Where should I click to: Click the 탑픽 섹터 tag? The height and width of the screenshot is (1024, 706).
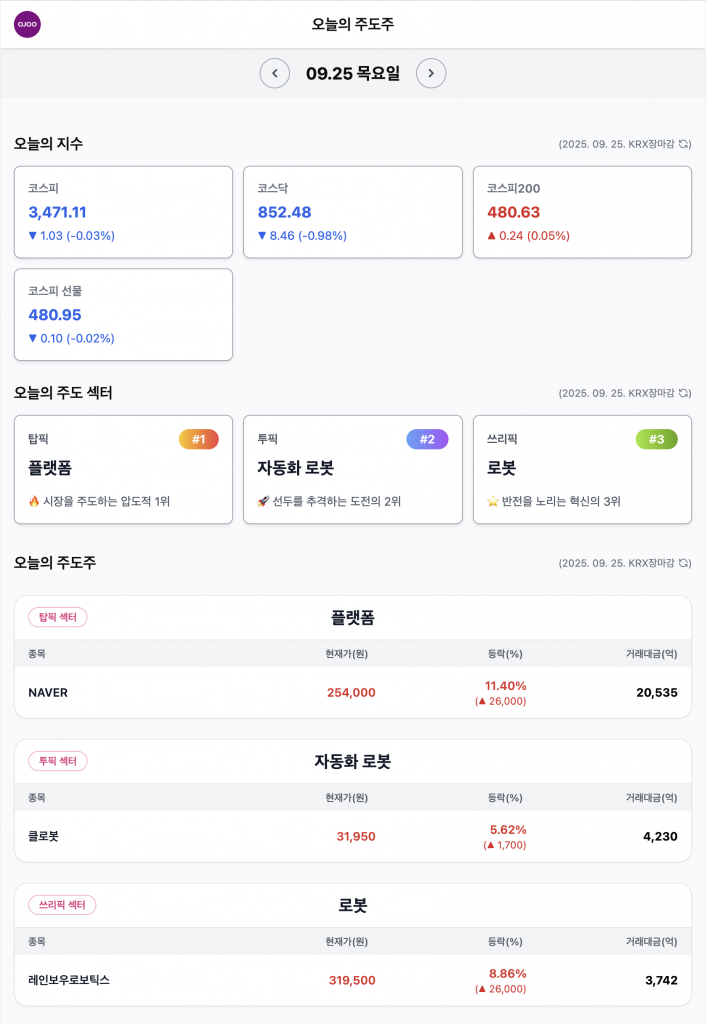[x=58, y=617]
